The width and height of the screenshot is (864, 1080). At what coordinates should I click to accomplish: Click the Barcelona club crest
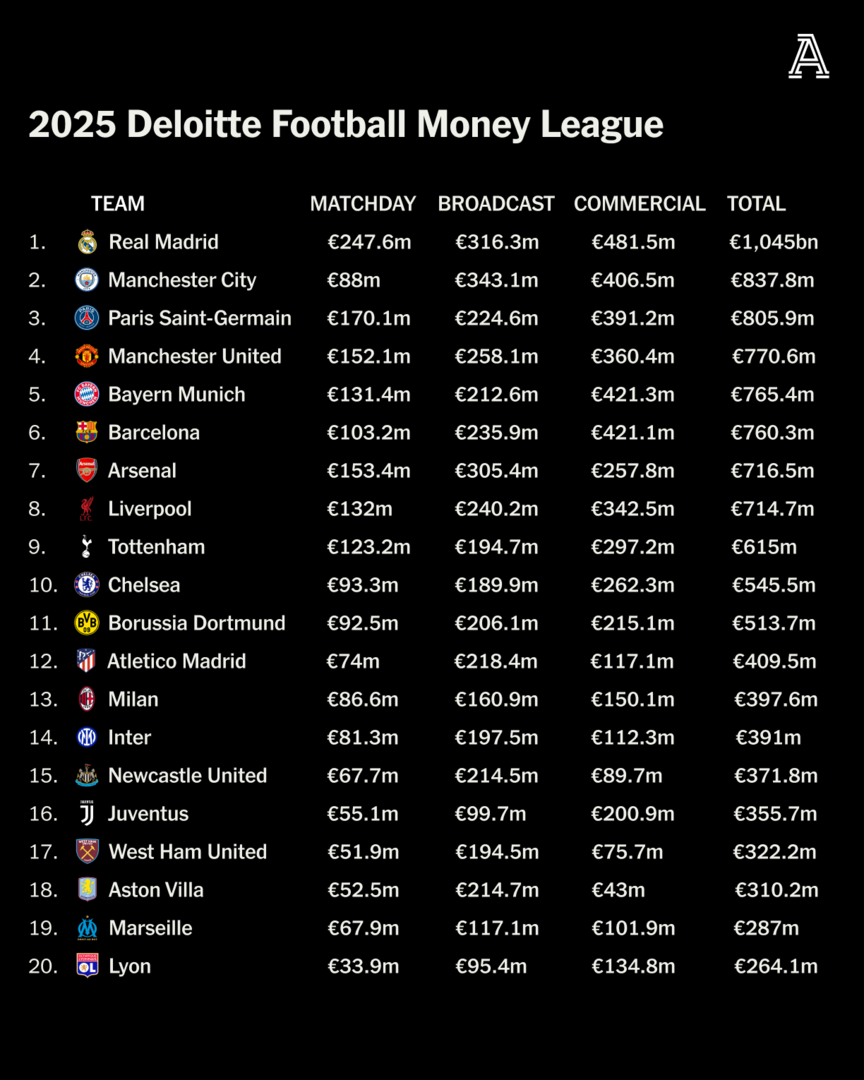[87, 432]
